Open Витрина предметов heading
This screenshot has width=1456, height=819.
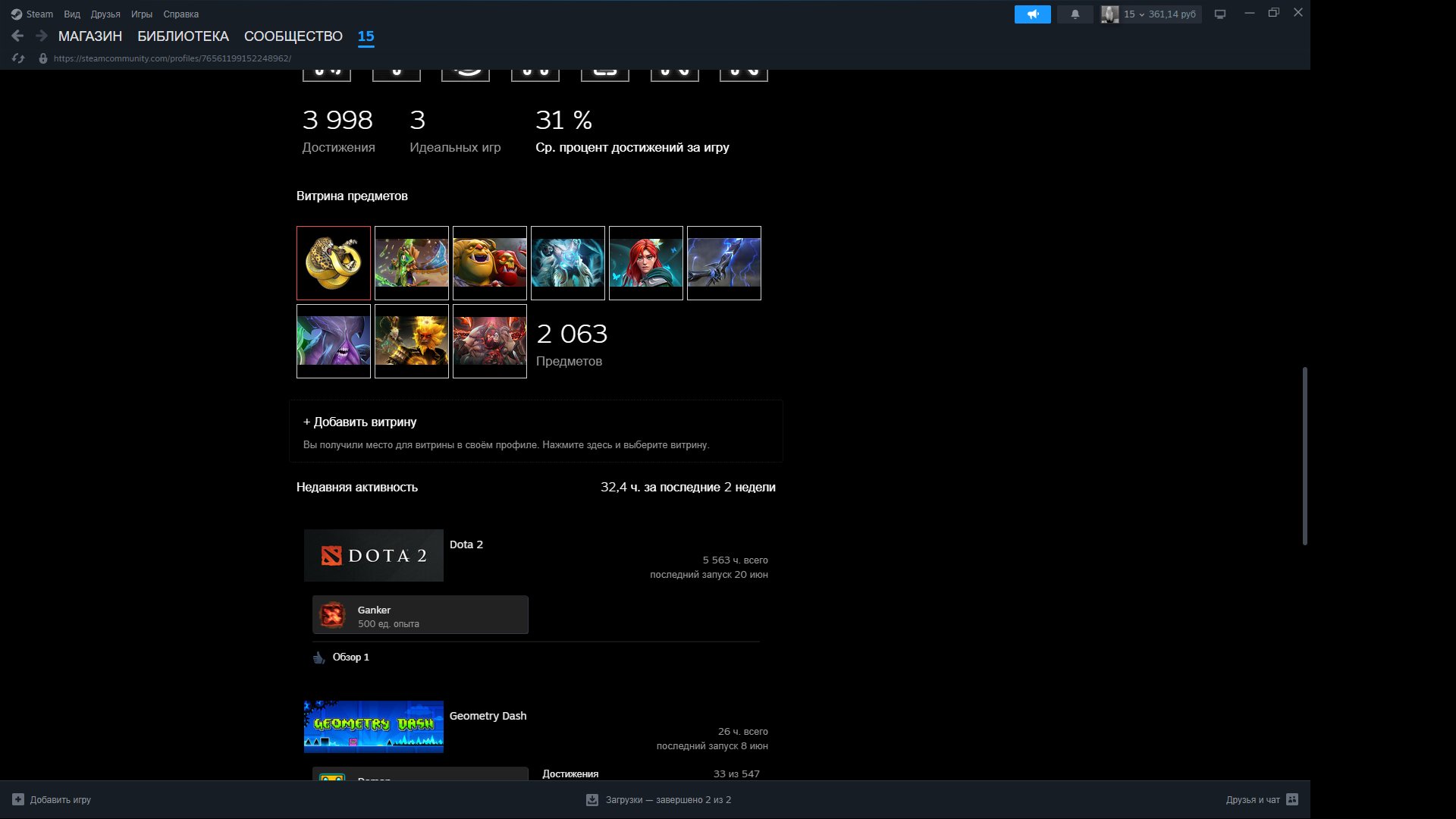pyautogui.click(x=352, y=196)
